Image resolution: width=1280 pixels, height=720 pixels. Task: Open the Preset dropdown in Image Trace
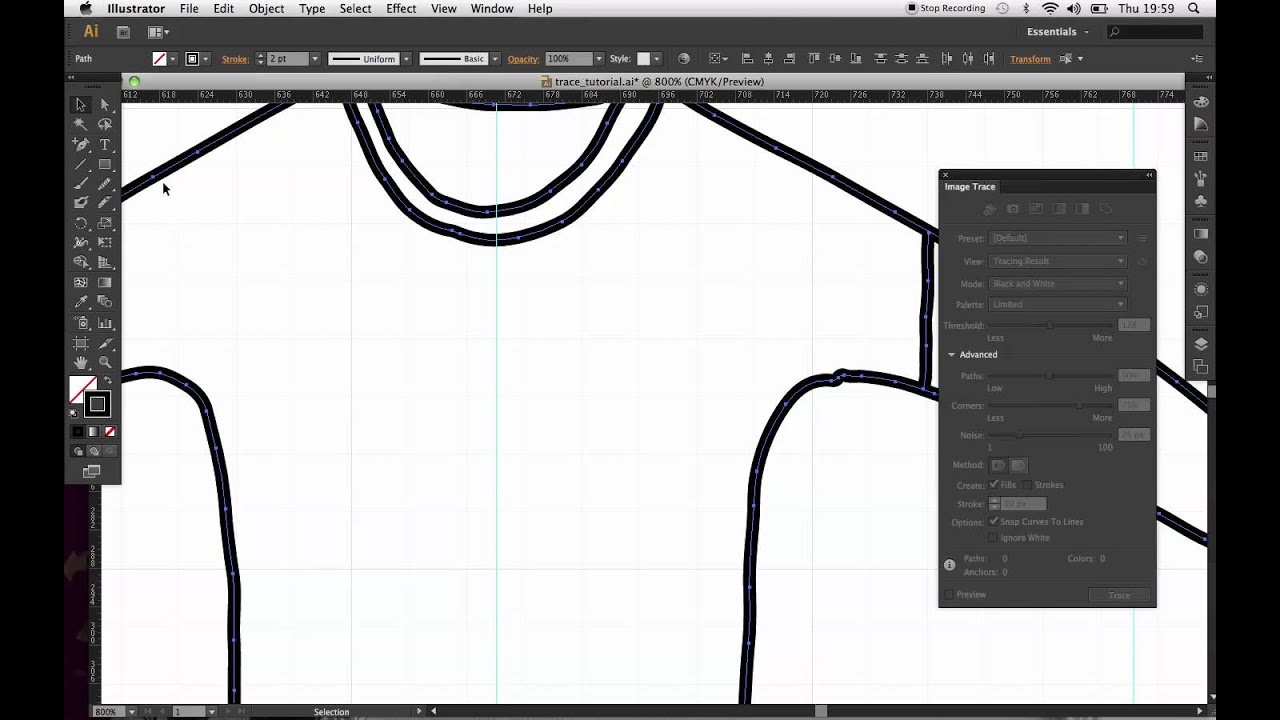pyautogui.click(x=1058, y=238)
